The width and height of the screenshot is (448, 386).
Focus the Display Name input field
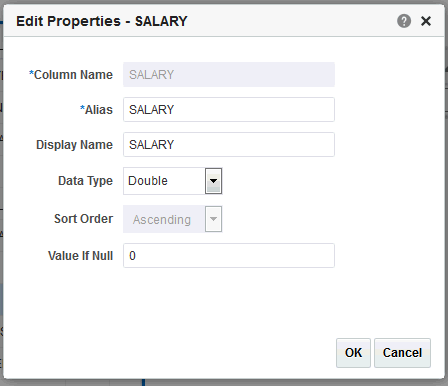tap(229, 145)
